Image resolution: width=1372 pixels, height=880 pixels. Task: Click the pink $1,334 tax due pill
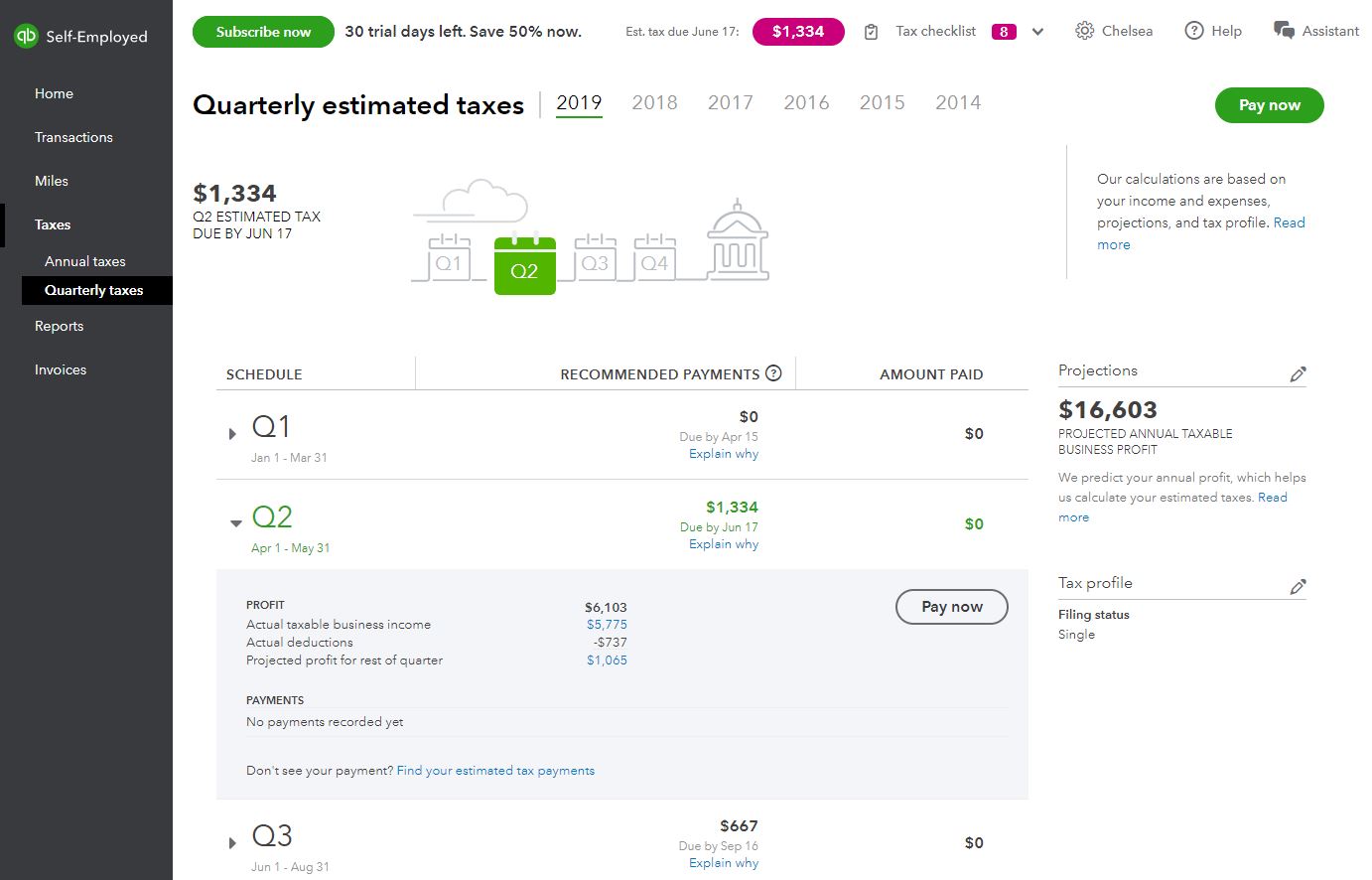click(x=798, y=31)
